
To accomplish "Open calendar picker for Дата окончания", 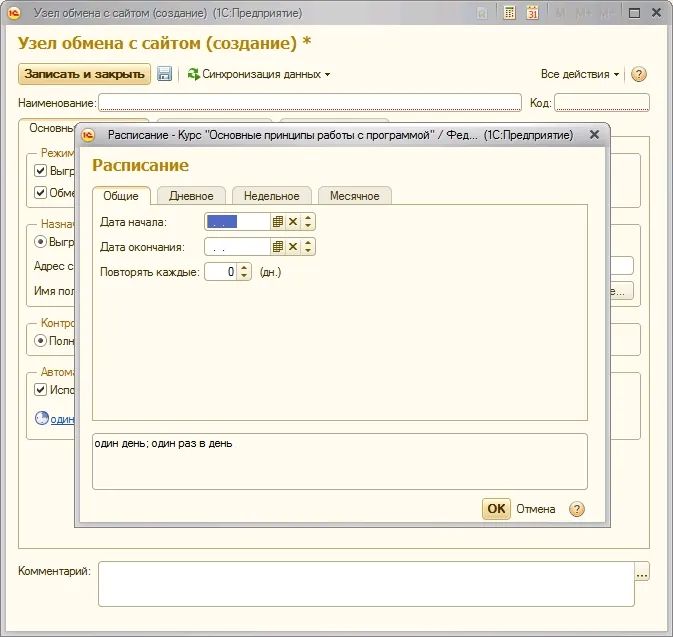I will (278, 247).
